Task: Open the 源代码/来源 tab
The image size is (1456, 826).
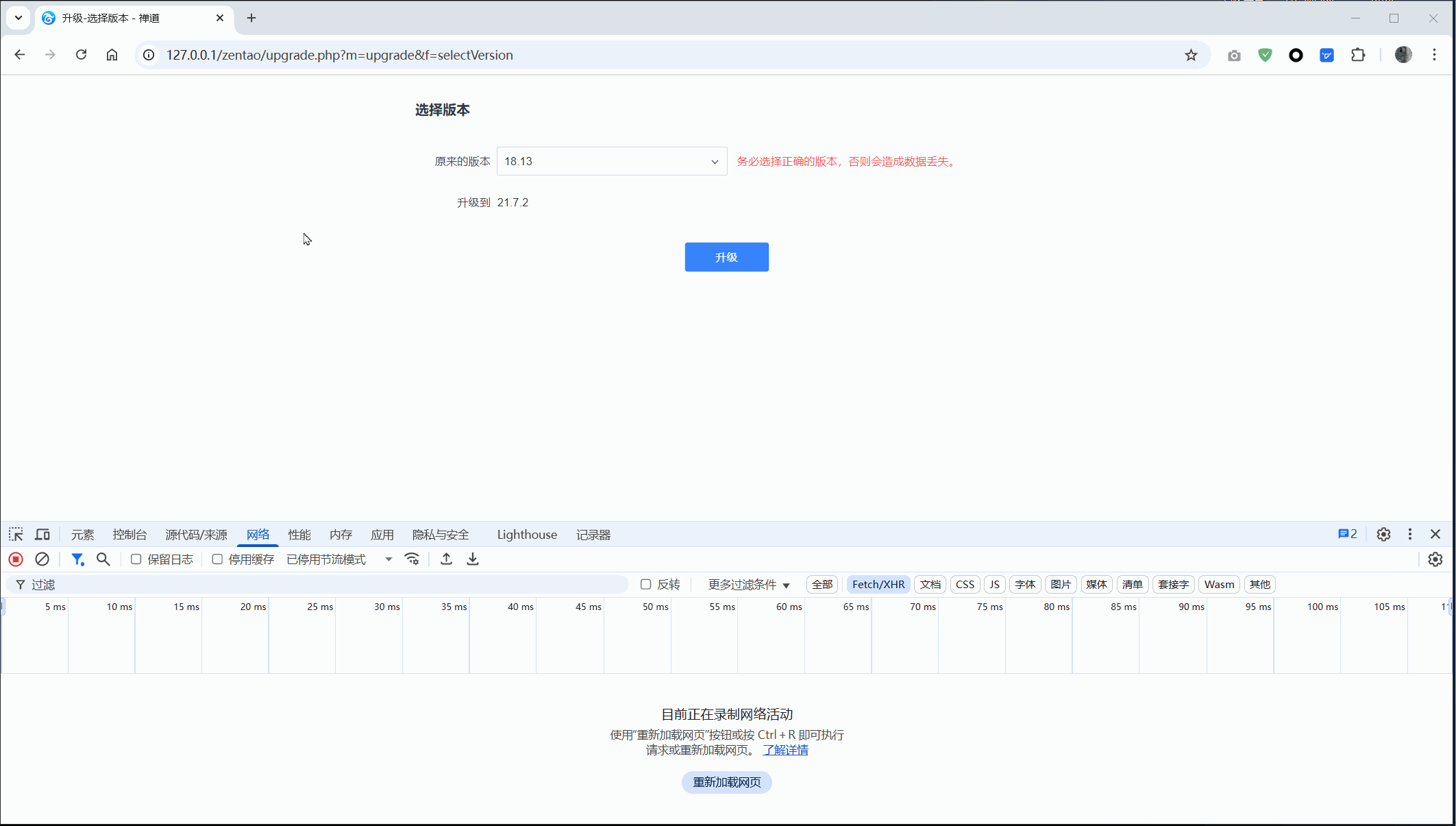Action: [x=196, y=535]
